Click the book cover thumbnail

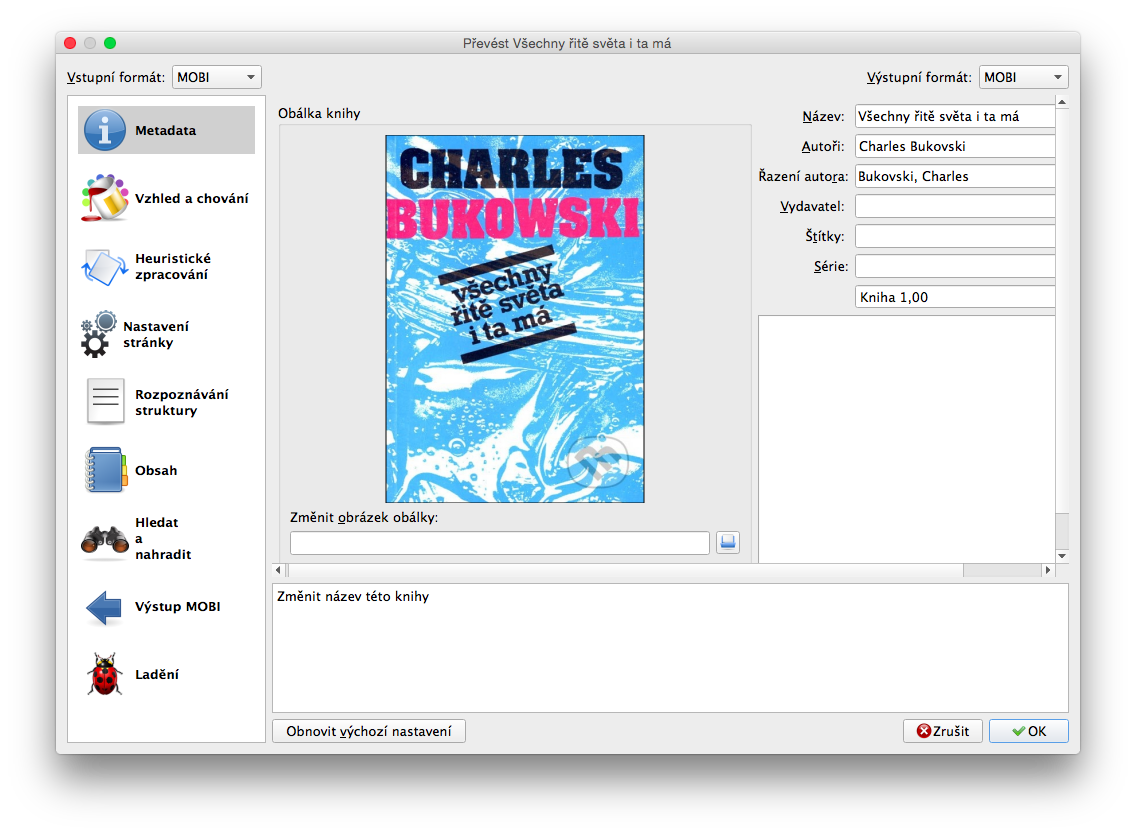[x=515, y=319]
